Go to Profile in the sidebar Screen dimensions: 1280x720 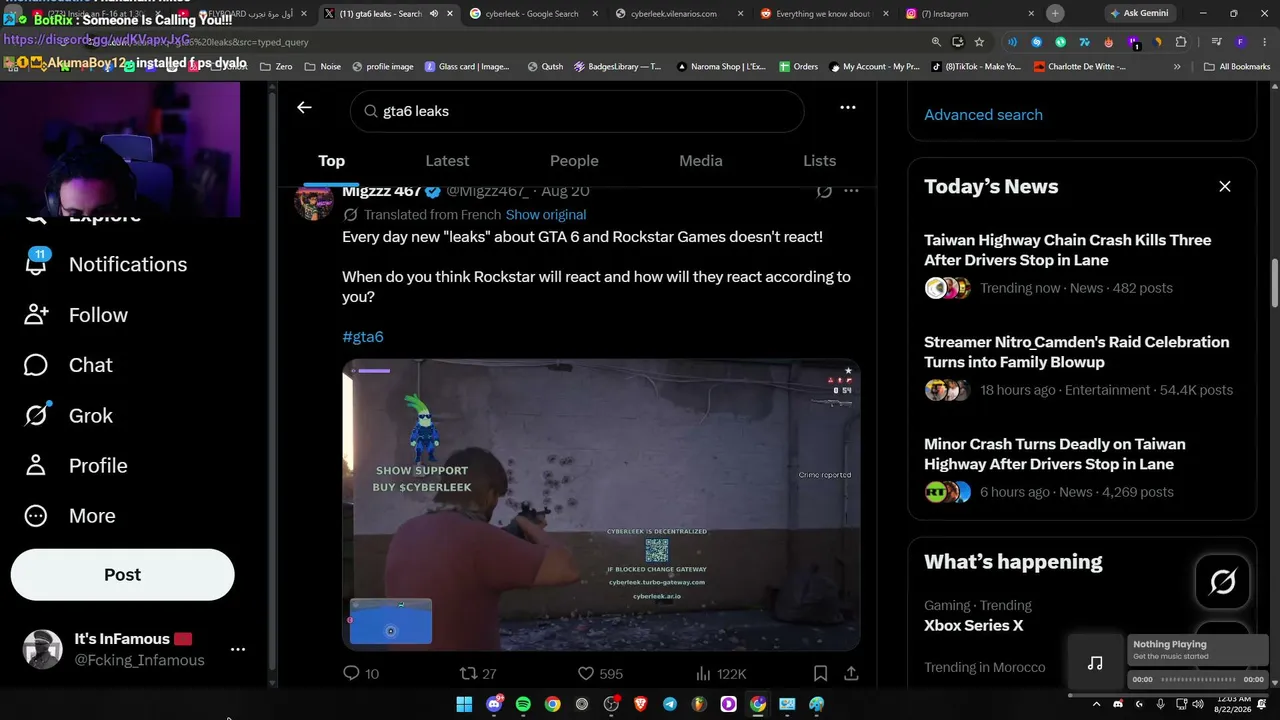pyautogui.click(x=76, y=465)
